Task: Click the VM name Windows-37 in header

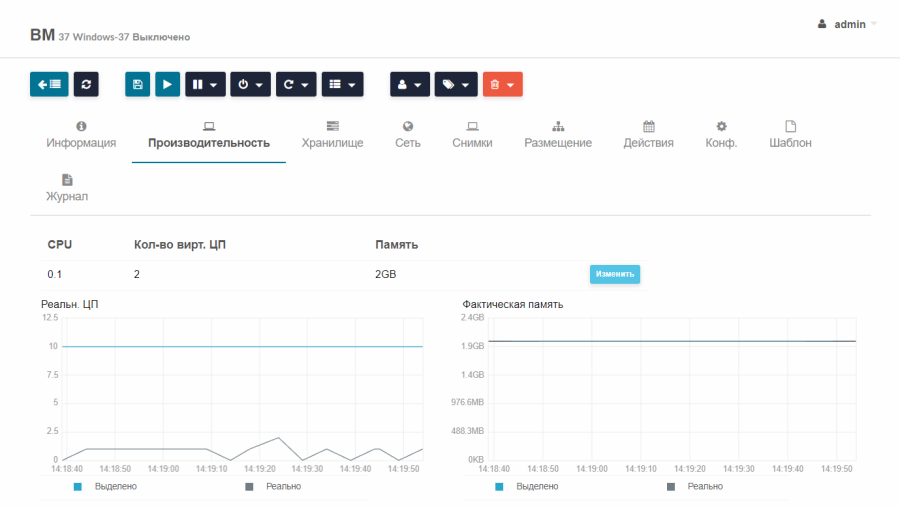Action: tap(101, 37)
